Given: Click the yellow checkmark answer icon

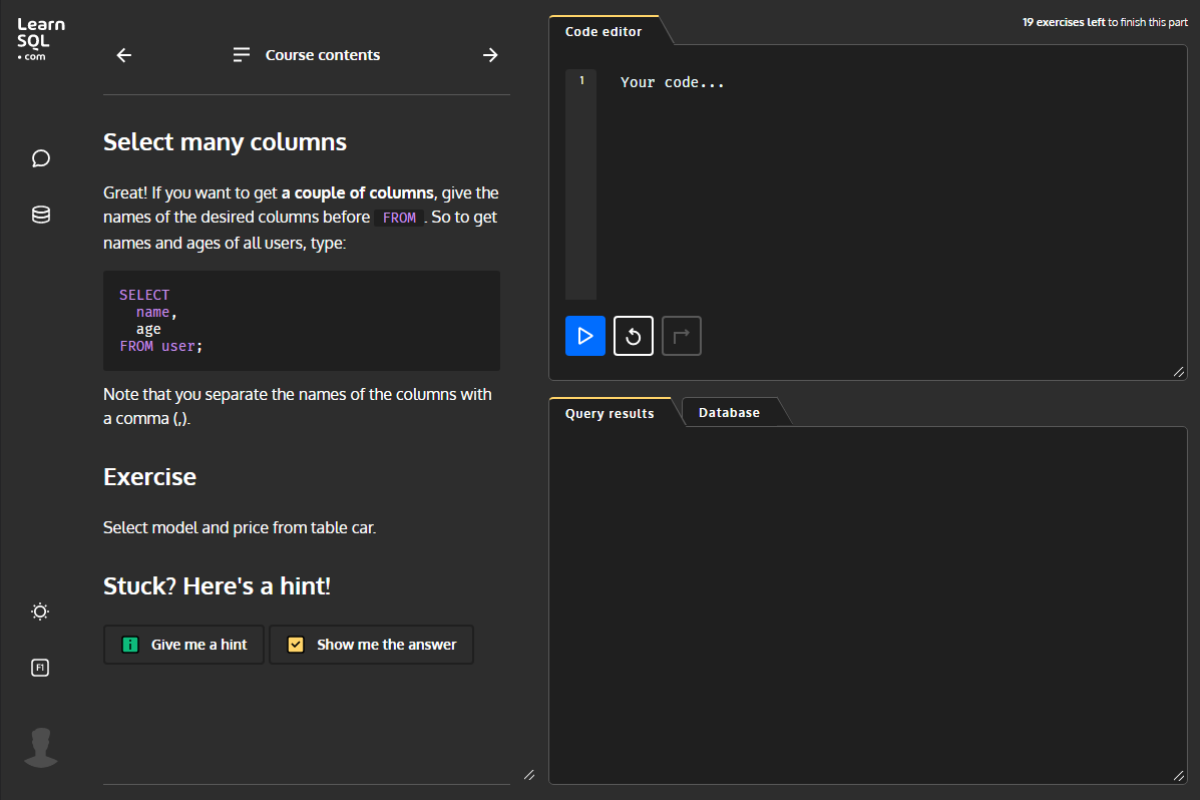Looking at the screenshot, I should pos(295,645).
